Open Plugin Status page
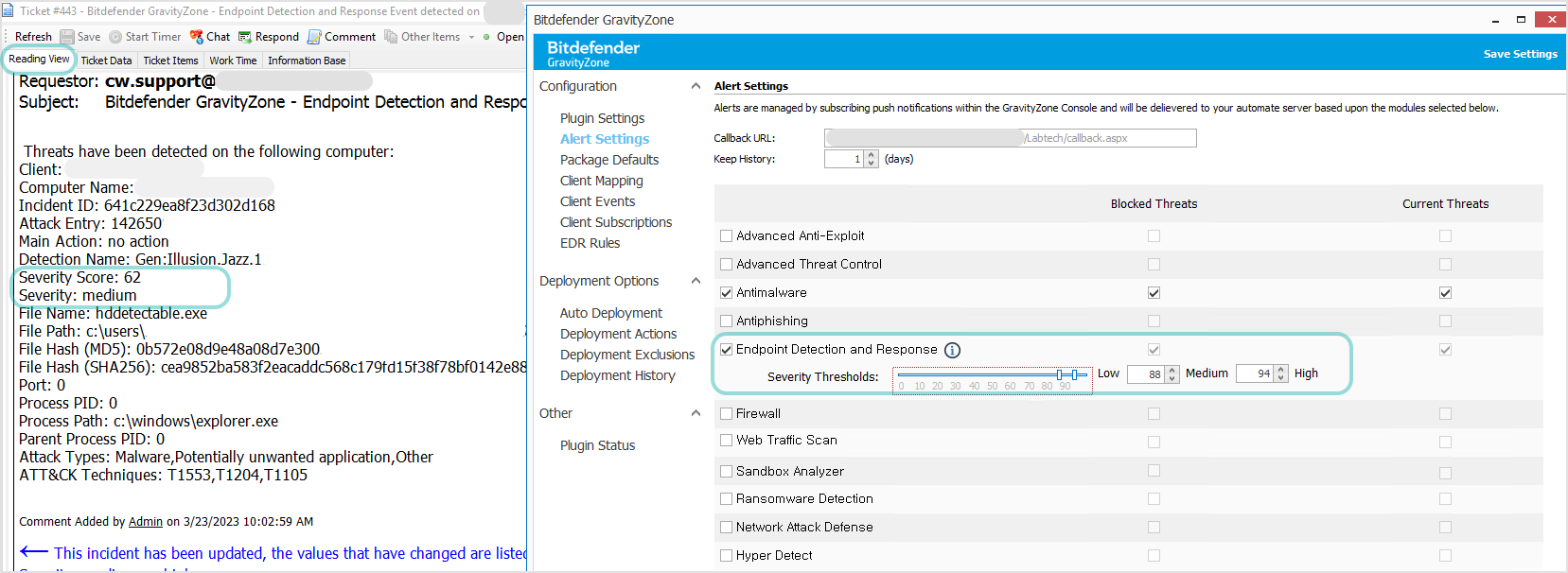1568x573 pixels. point(597,445)
